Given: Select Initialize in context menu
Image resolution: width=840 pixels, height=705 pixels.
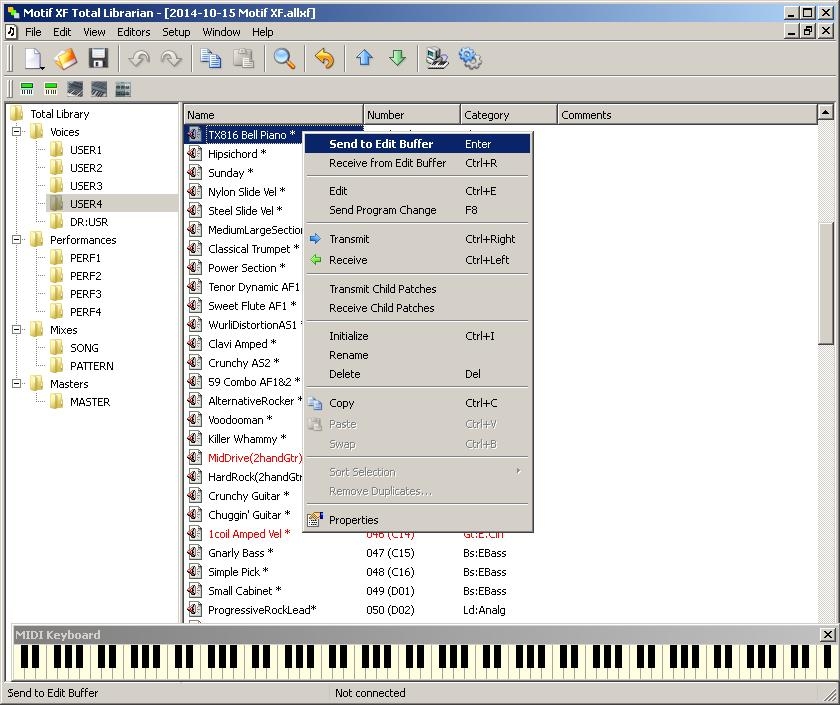Looking at the screenshot, I should 417,336.
